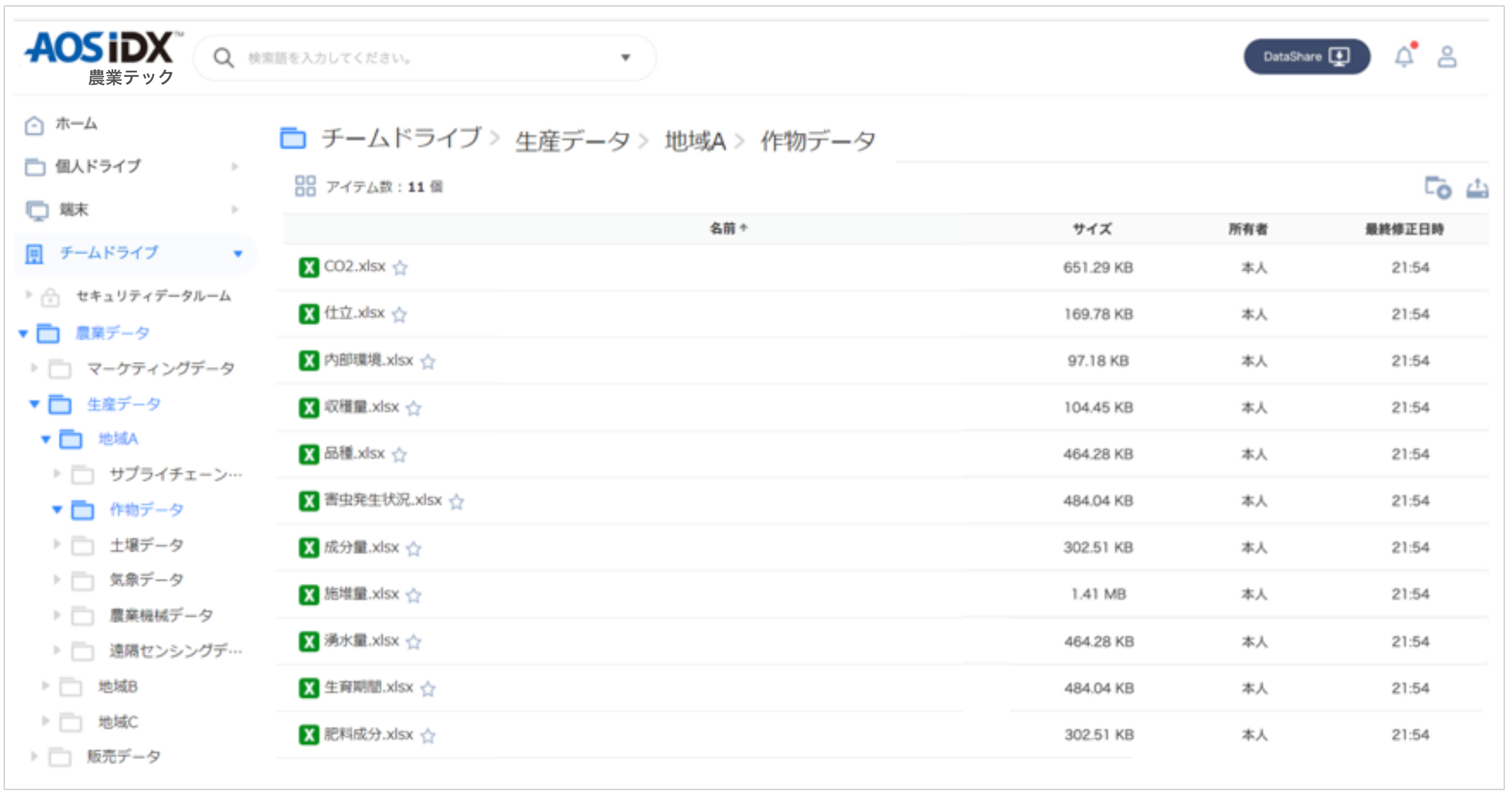Screen dimensions: 1512x797
Task: Open the notification bell
Action: pos(1405,56)
